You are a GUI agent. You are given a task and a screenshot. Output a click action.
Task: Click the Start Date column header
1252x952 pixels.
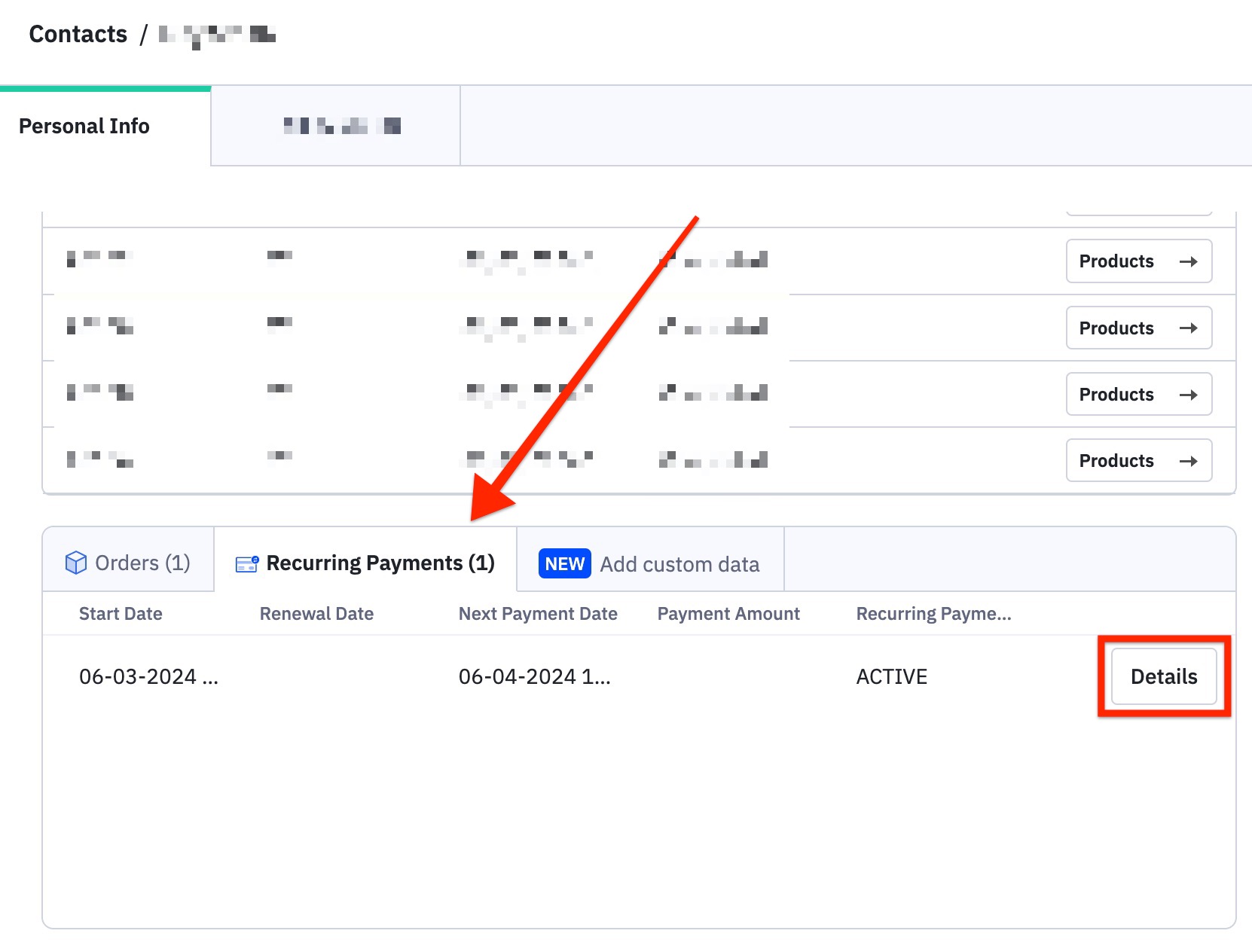click(121, 613)
